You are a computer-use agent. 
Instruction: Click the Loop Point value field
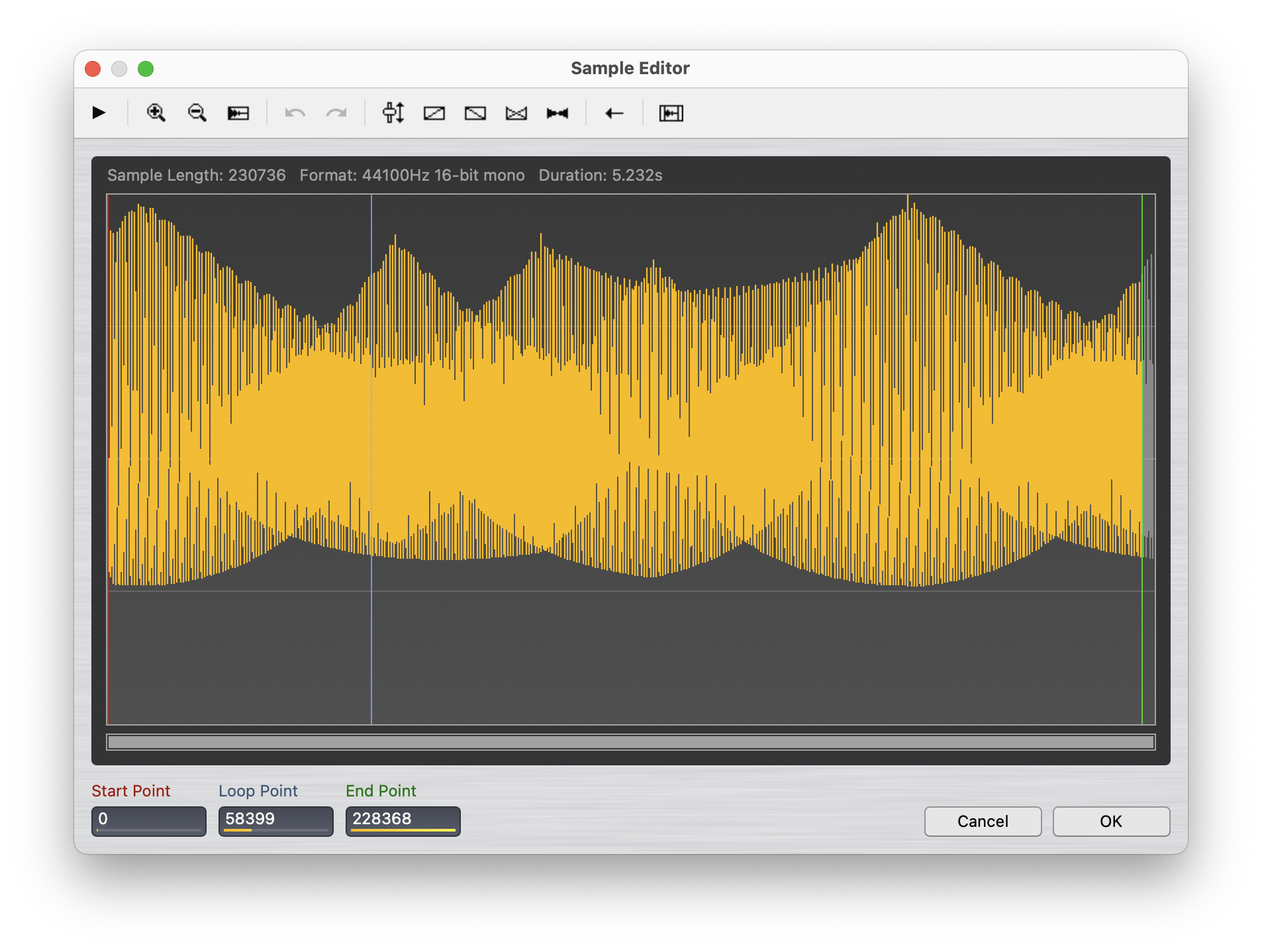pyautogui.click(x=276, y=820)
